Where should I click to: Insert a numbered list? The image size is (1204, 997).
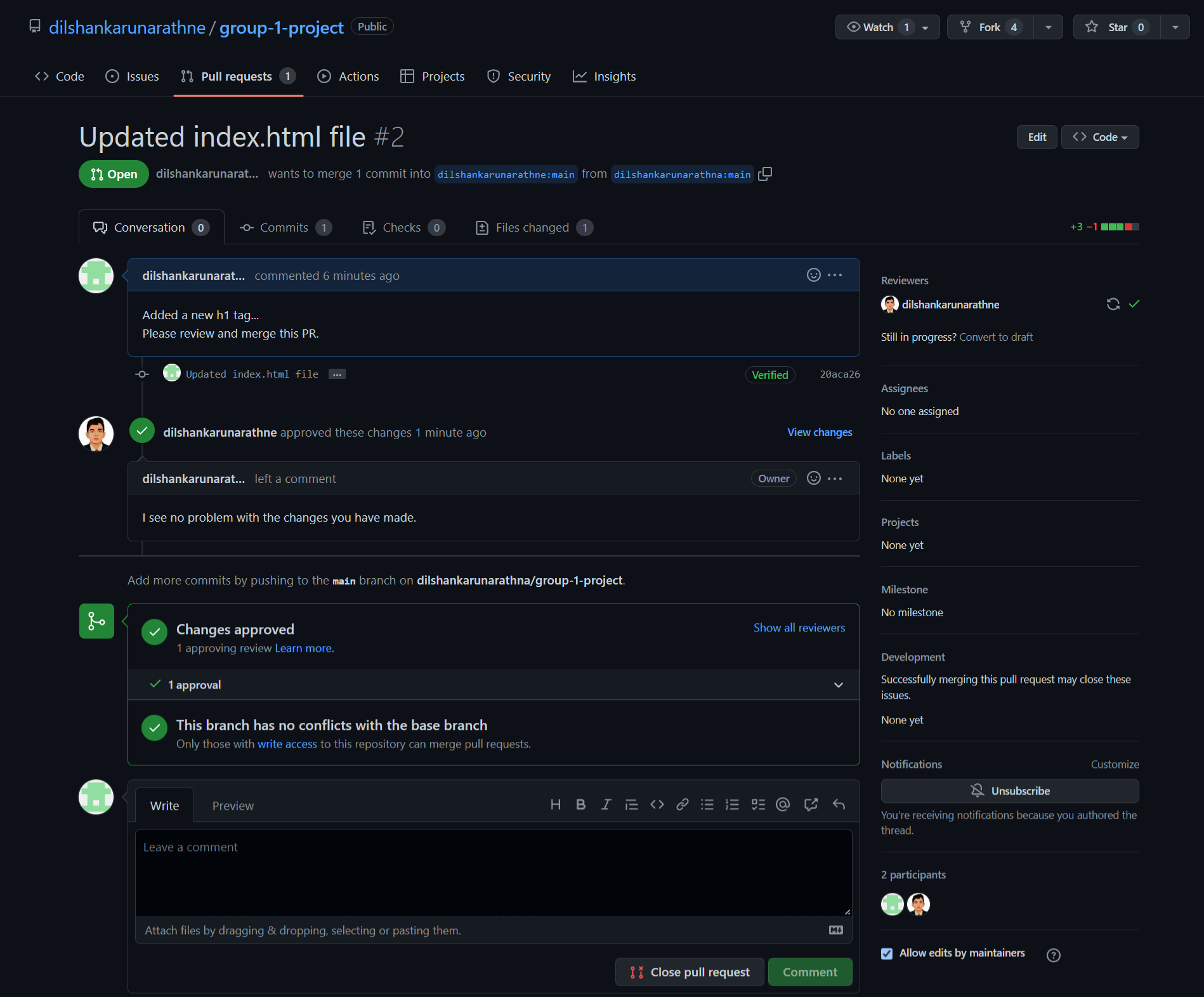click(732, 805)
